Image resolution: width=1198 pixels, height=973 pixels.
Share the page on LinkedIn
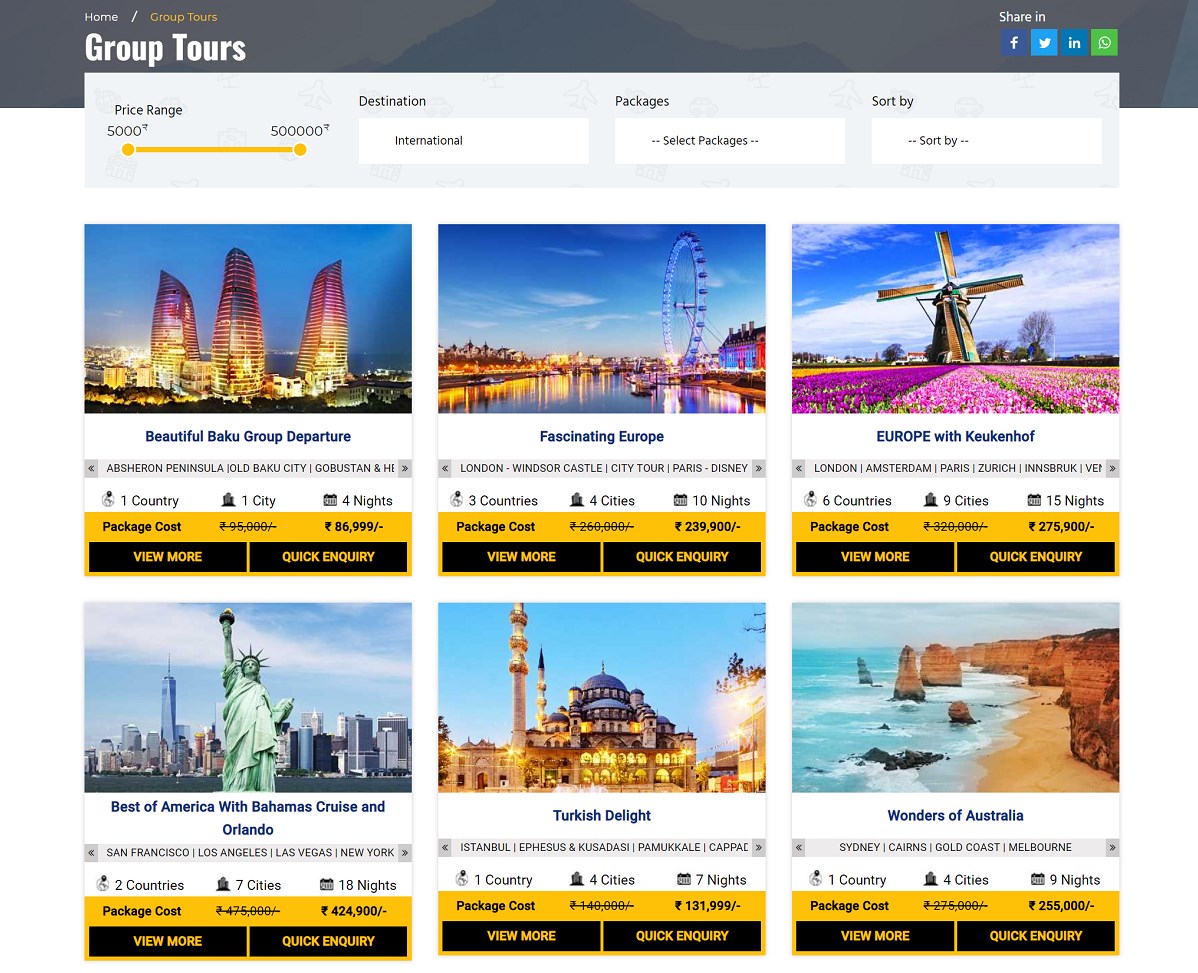[1074, 42]
